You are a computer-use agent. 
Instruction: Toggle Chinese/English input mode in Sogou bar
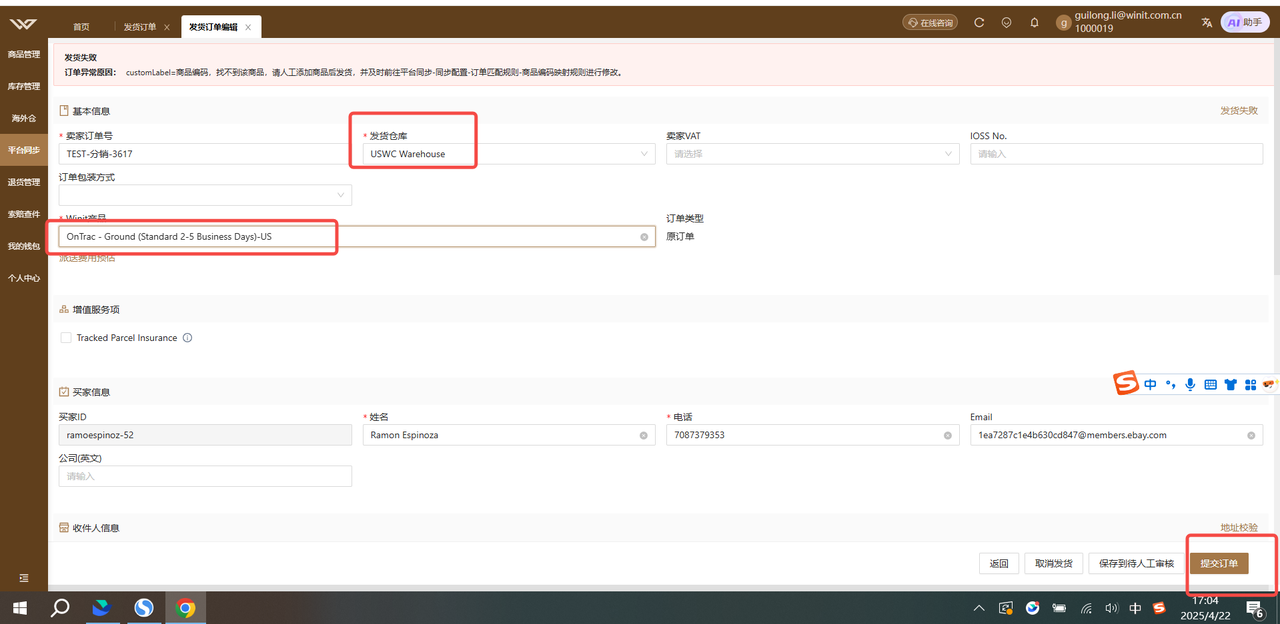click(x=1150, y=383)
